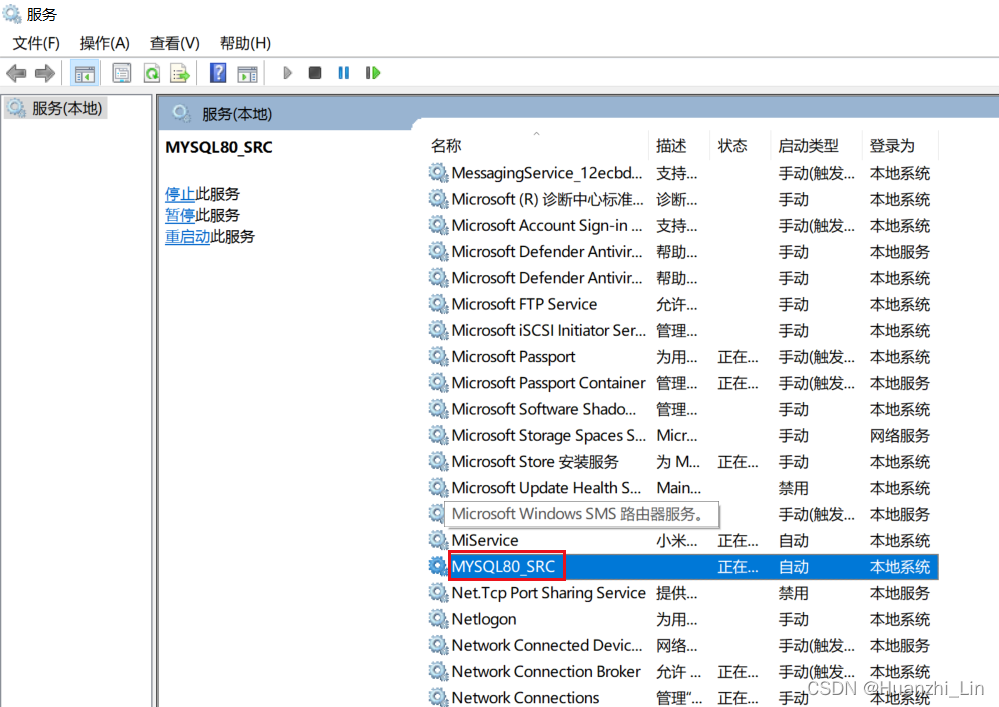Click the Pause Service toolbar icon
999x707 pixels.
[x=344, y=73]
